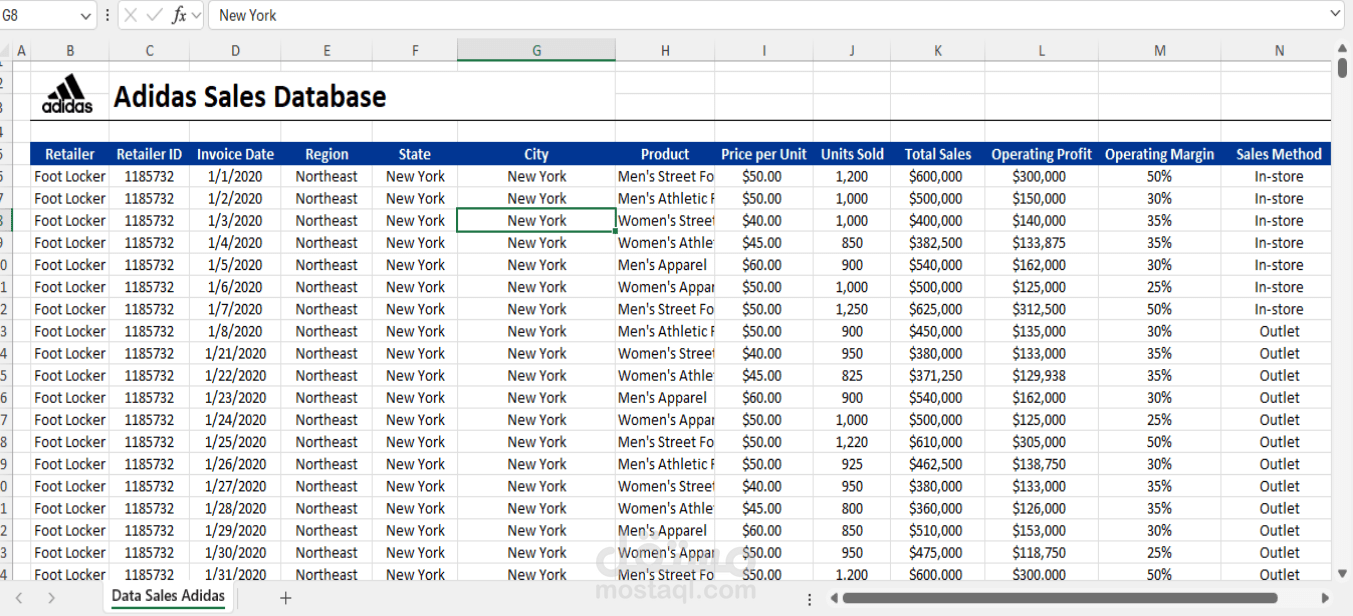1353x616 pixels.
Task: Select the operating profit $312,500 cell
Action: pos(1041,309)
